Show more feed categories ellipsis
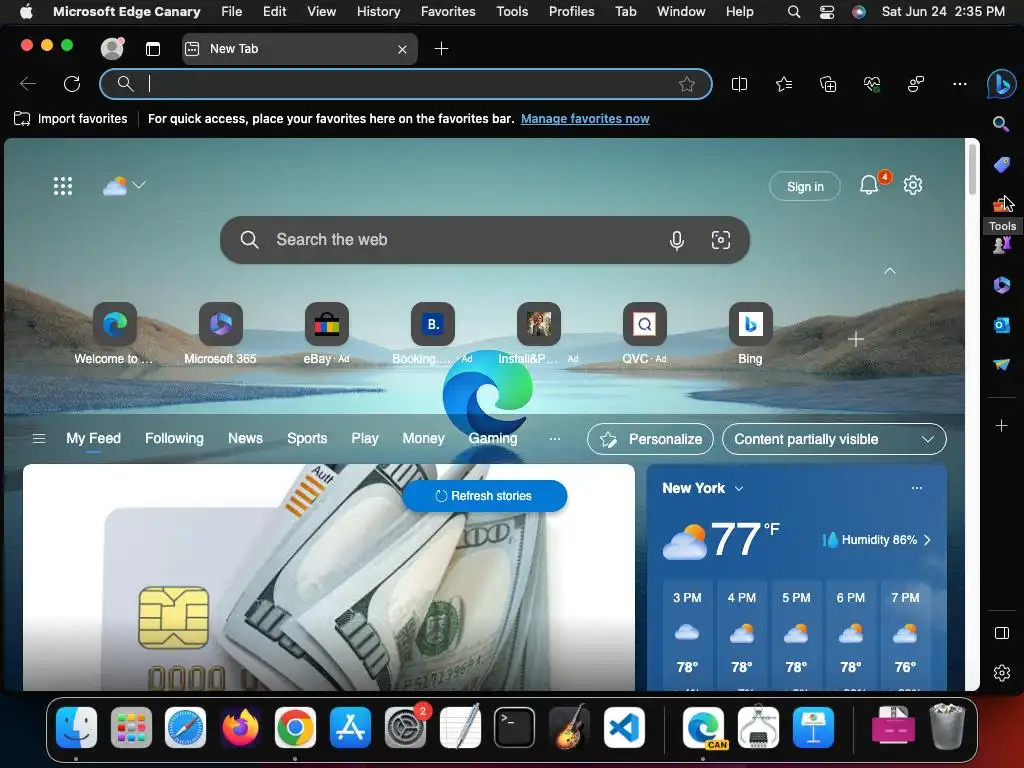1024x768 pixels. (554, 438)
